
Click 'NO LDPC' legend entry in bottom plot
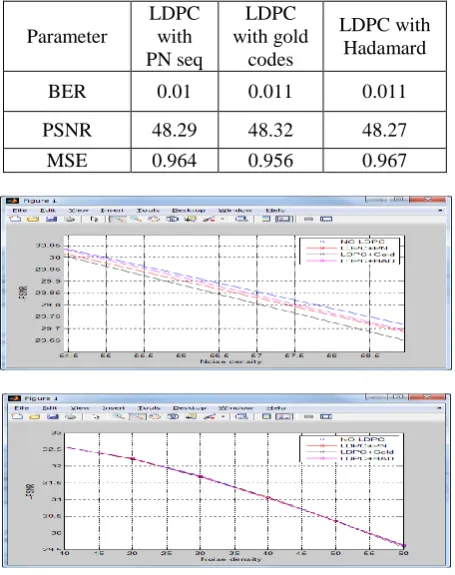point(362,439)
